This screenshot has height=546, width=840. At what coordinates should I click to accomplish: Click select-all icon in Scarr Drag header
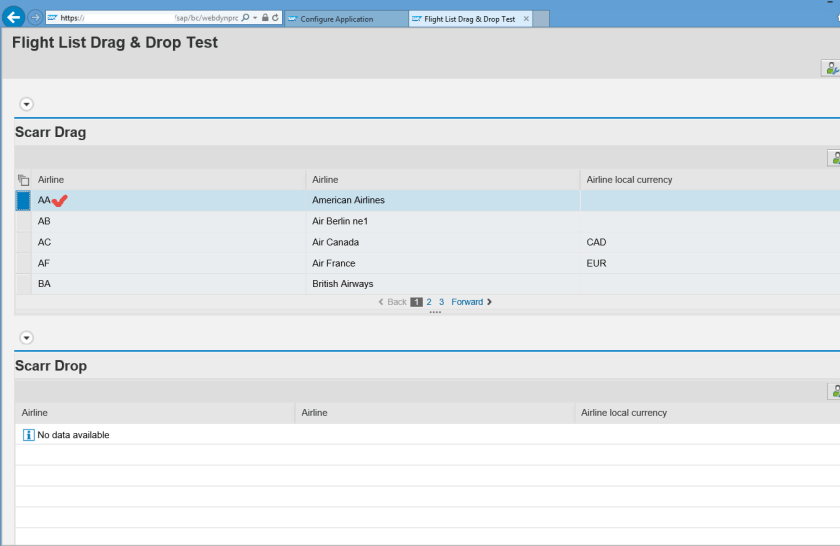tap(23, 180)
